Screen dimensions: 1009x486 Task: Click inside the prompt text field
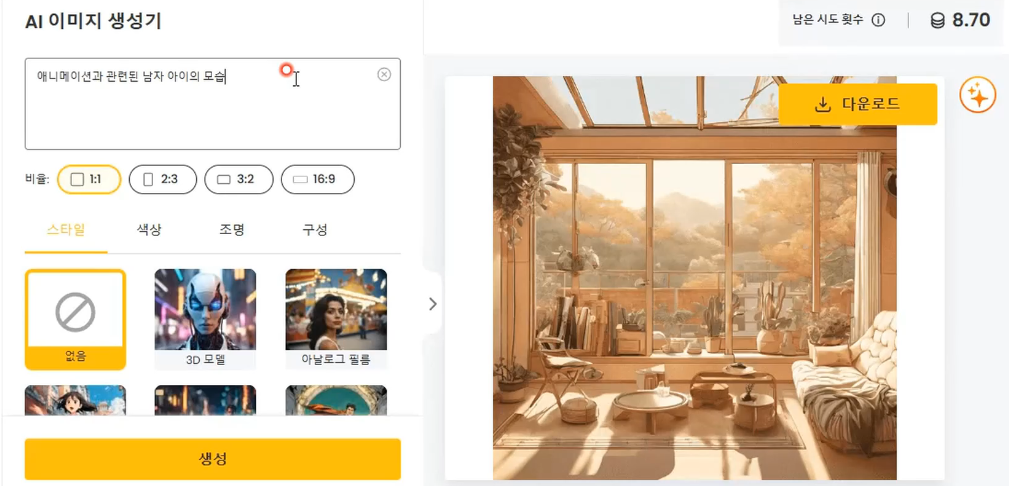(213, 104)
